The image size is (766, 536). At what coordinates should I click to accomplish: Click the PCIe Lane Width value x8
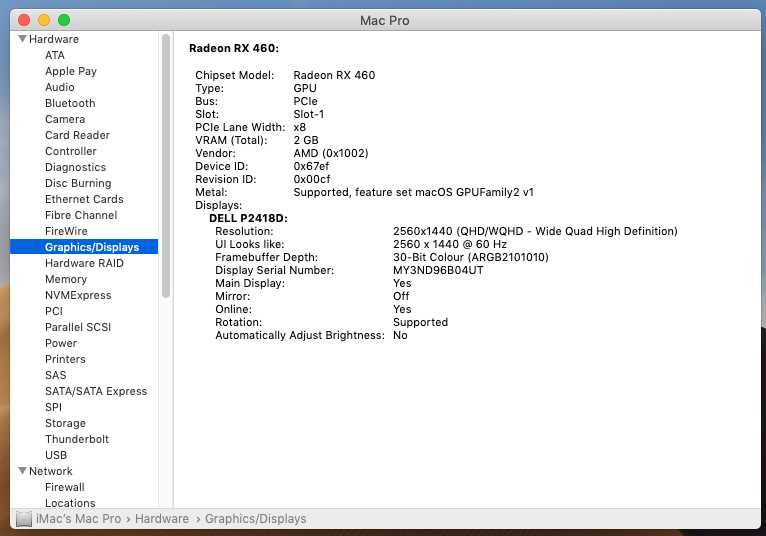[299, 127]
